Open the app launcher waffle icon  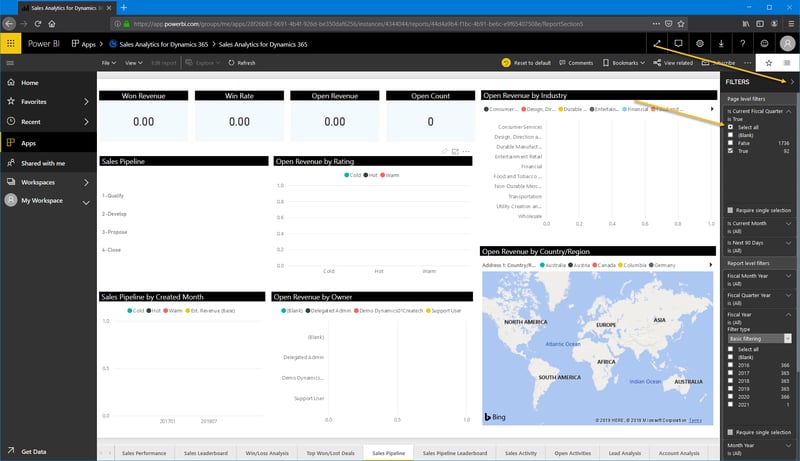pos(10,44)
